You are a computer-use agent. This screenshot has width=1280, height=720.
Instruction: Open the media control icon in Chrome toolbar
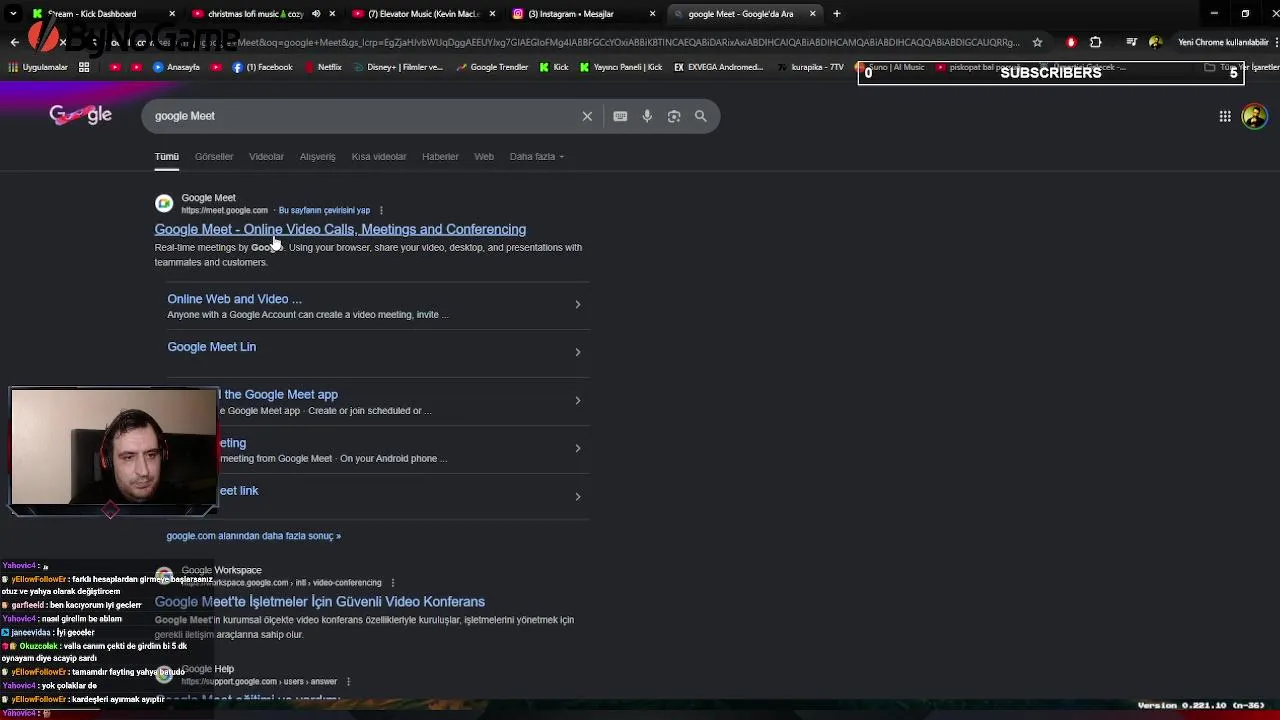1131,42
